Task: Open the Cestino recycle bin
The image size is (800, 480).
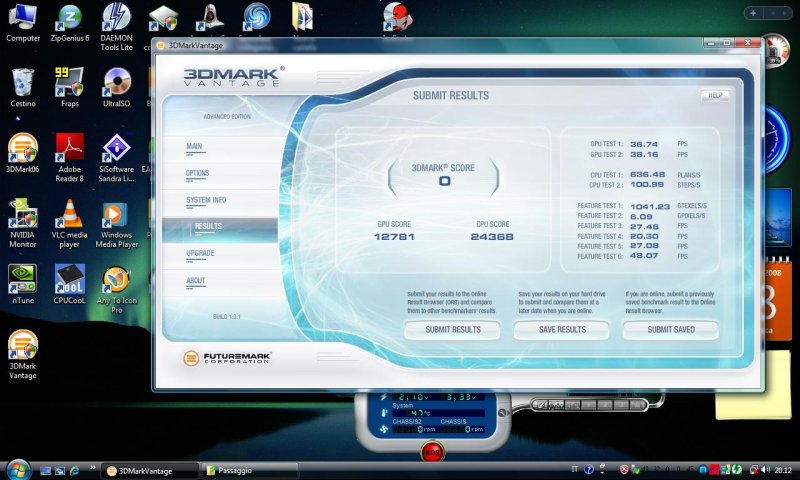Action: [22, 88]
